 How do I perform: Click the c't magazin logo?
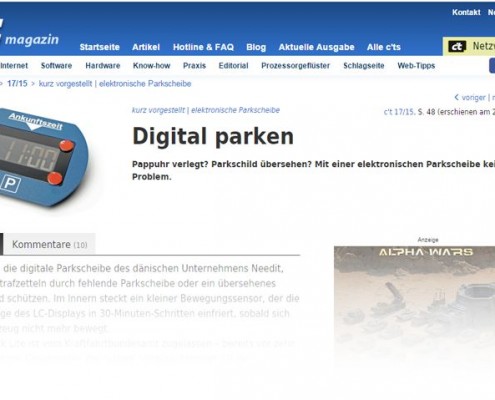click(29, 33)
